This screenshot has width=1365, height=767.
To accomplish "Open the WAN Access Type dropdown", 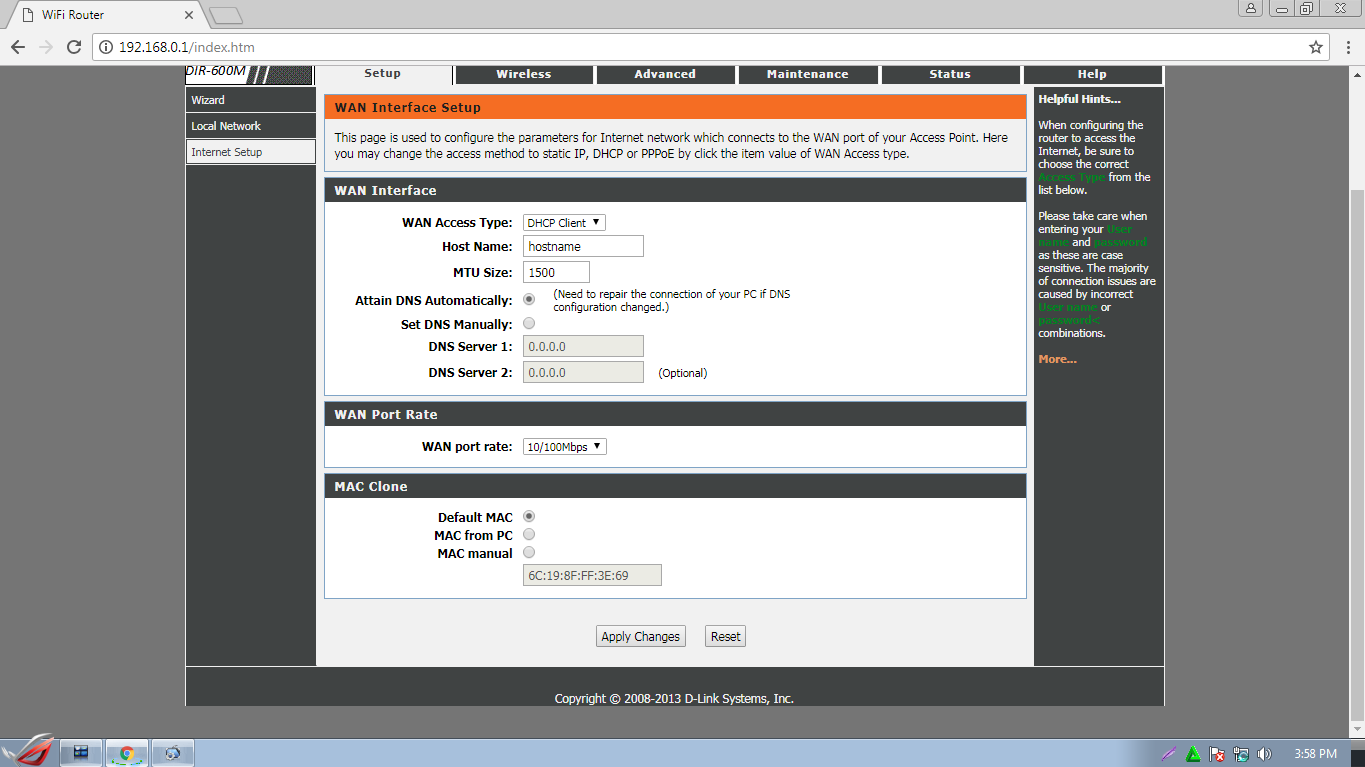I will click(563, 222).
